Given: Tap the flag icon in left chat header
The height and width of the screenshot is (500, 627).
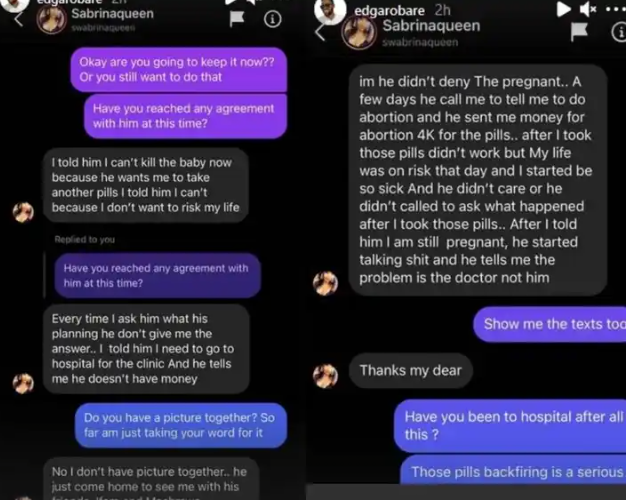Looking at the screenshot, I should pyautogui.click(x=237, y=19).
